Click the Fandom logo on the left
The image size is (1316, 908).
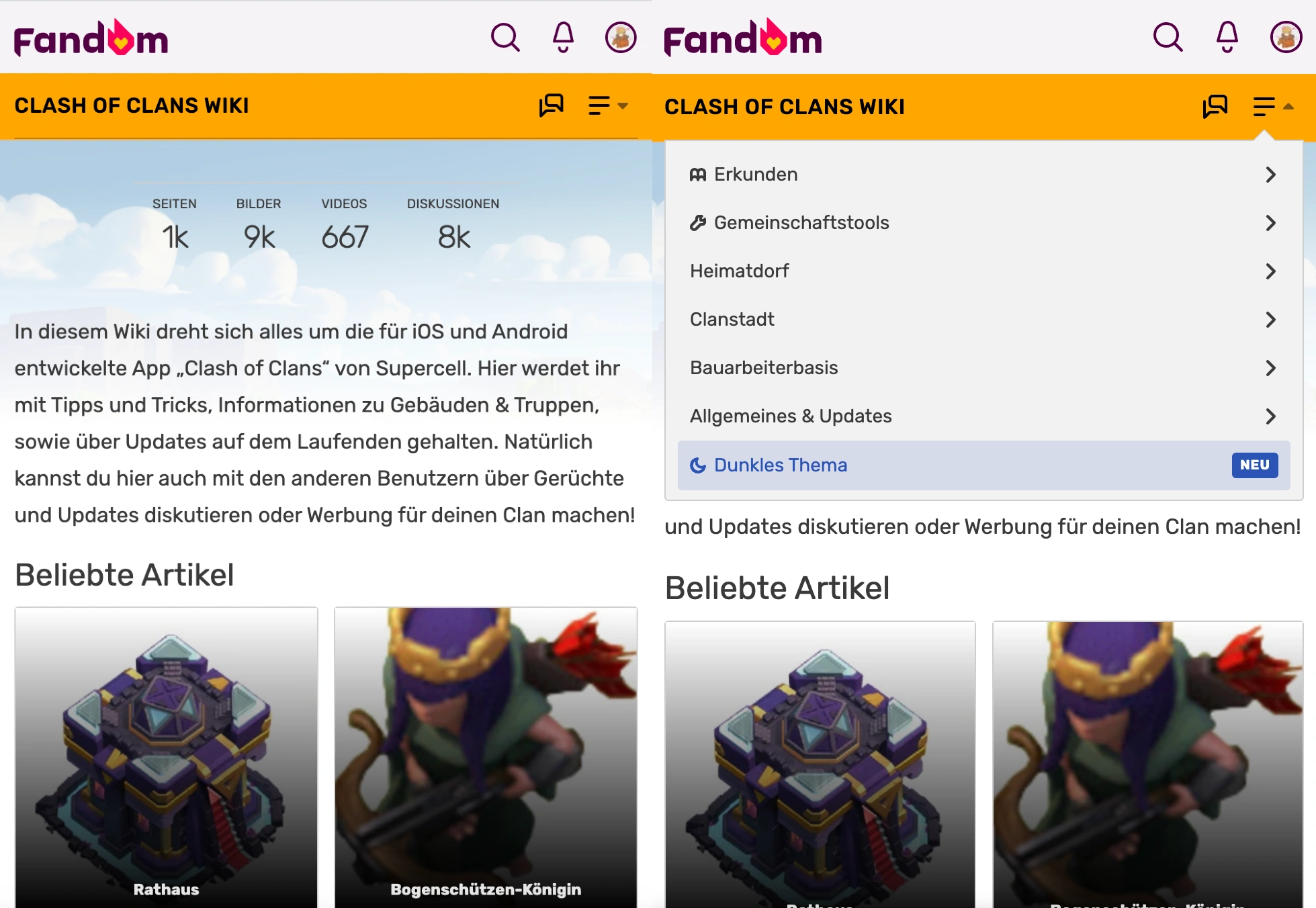91,39
